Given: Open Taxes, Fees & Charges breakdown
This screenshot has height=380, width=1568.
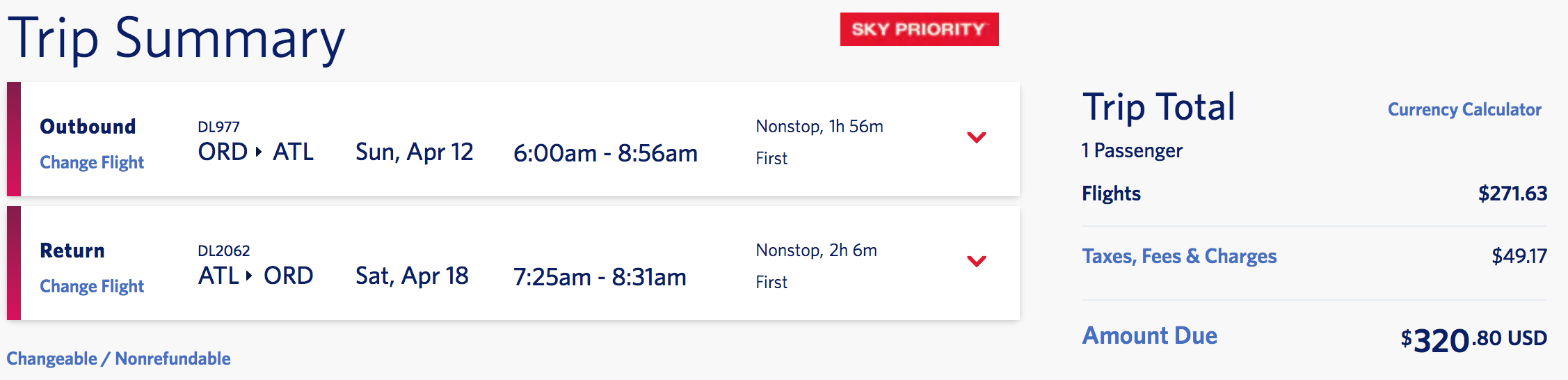Looking at the screenshot, I should click(1179, 256).
